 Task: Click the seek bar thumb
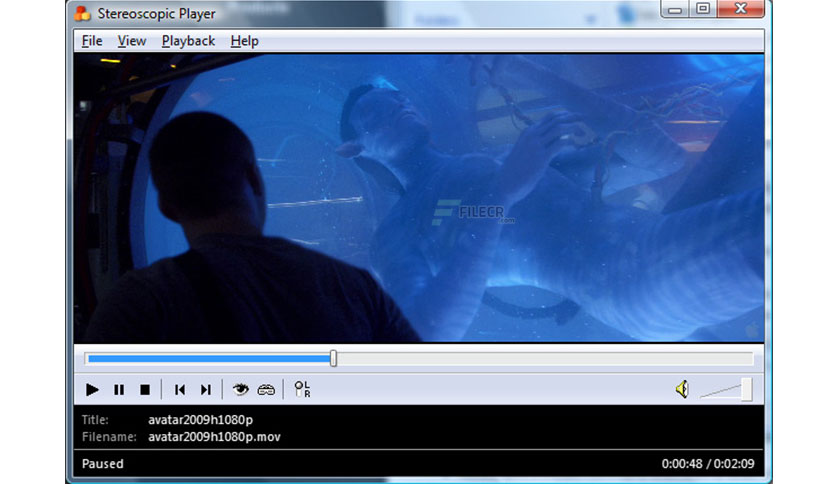pyautogui.click(x=333, y=358)
